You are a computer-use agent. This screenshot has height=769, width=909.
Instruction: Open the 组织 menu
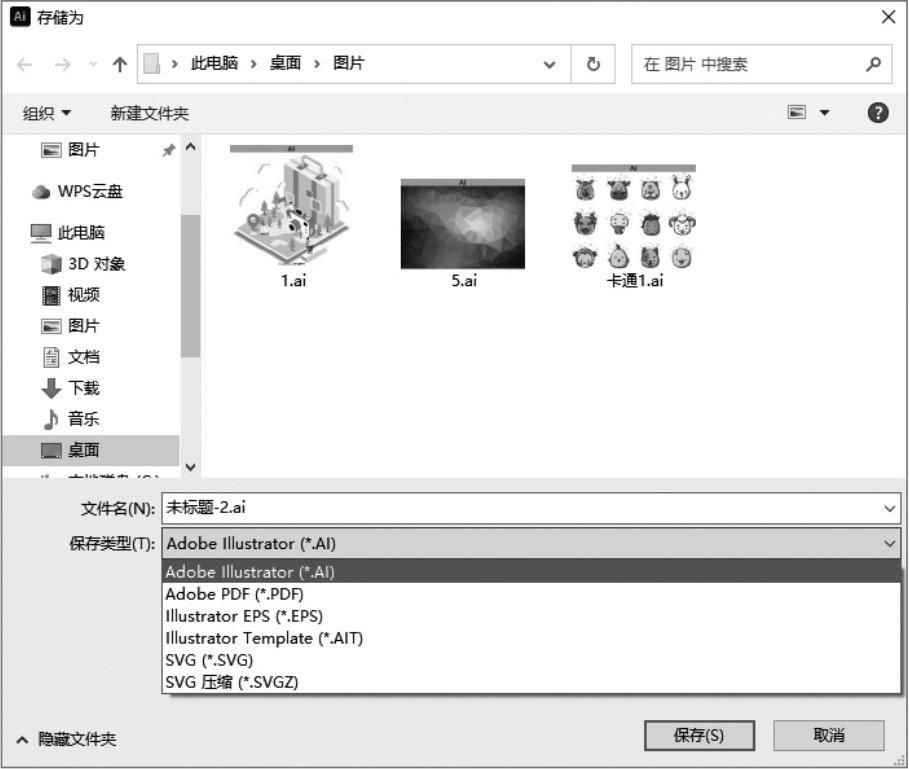tap(46, 113)
